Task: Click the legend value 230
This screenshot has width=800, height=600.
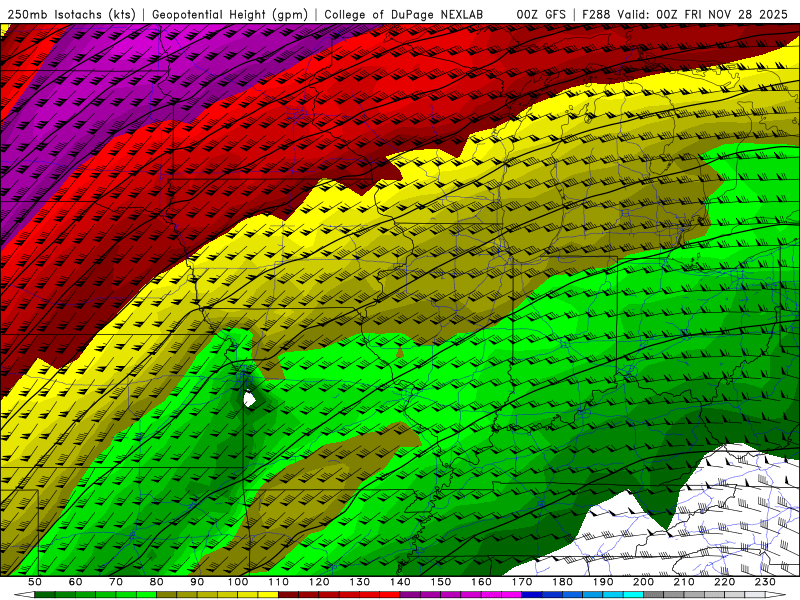Action: coord(765,582)
